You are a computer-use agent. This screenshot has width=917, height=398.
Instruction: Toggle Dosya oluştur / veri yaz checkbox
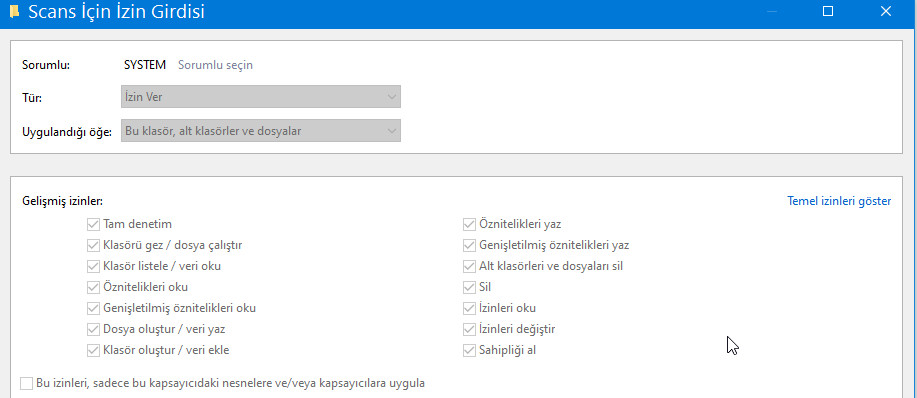(x=93, y=330)
